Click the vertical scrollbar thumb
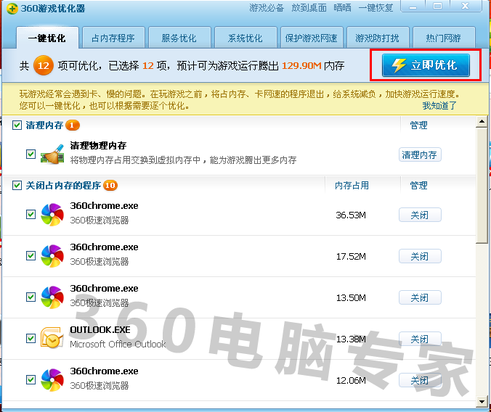 482,186
